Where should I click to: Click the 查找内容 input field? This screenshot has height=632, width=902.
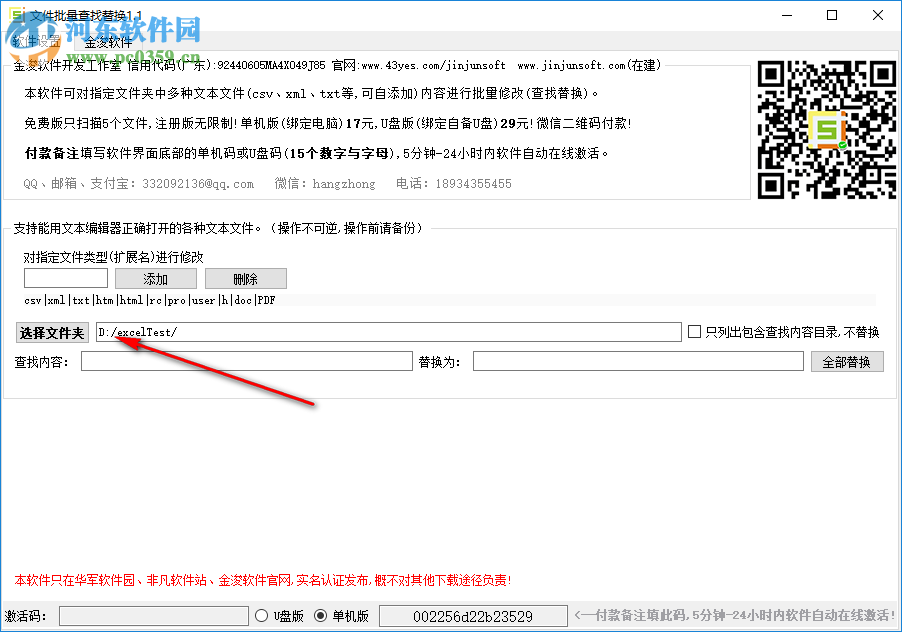coord(245,361)
